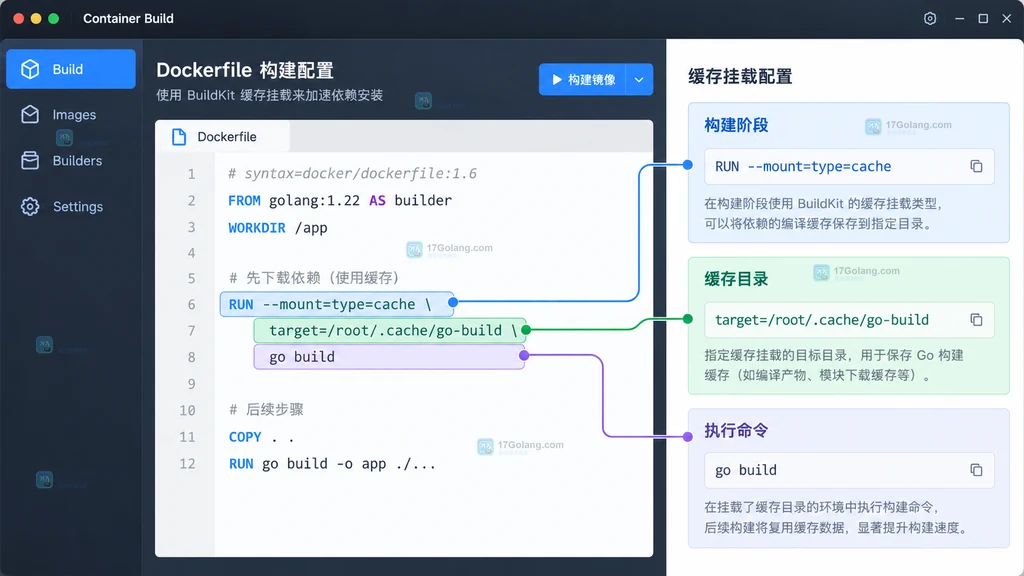1024x576 pixels.
Task: Select highlighted line target=/root/.cache/go-build \
Action: 389,330
